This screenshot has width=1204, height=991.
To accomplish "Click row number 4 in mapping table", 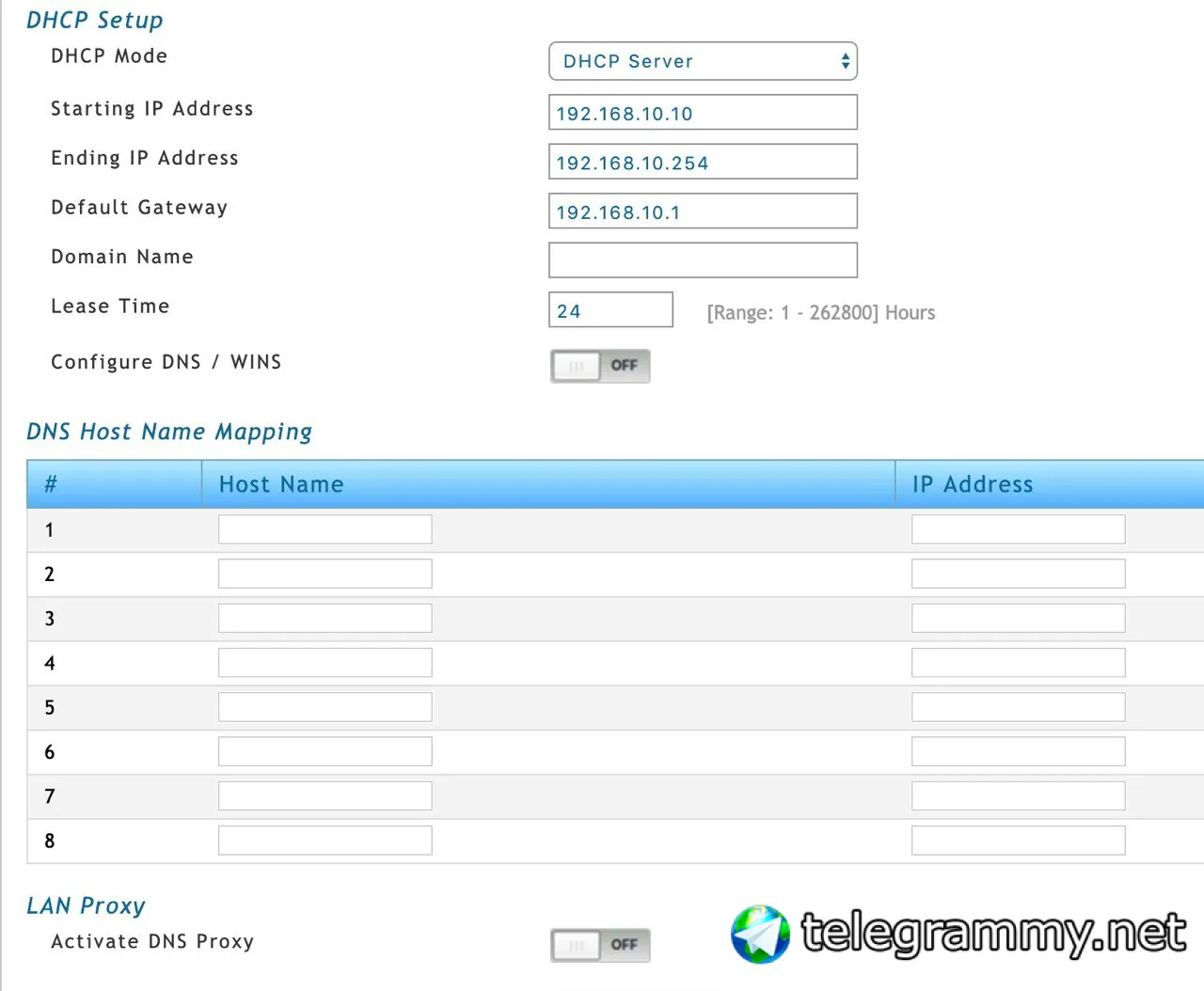I will [x=49, y=664].
